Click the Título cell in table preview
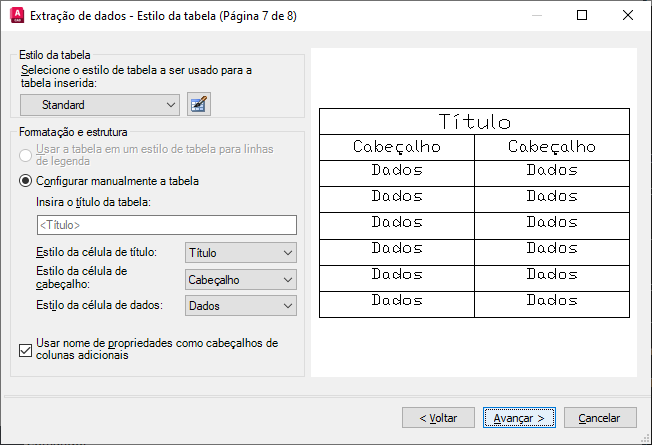652x445 pixels. click(474, 122)
